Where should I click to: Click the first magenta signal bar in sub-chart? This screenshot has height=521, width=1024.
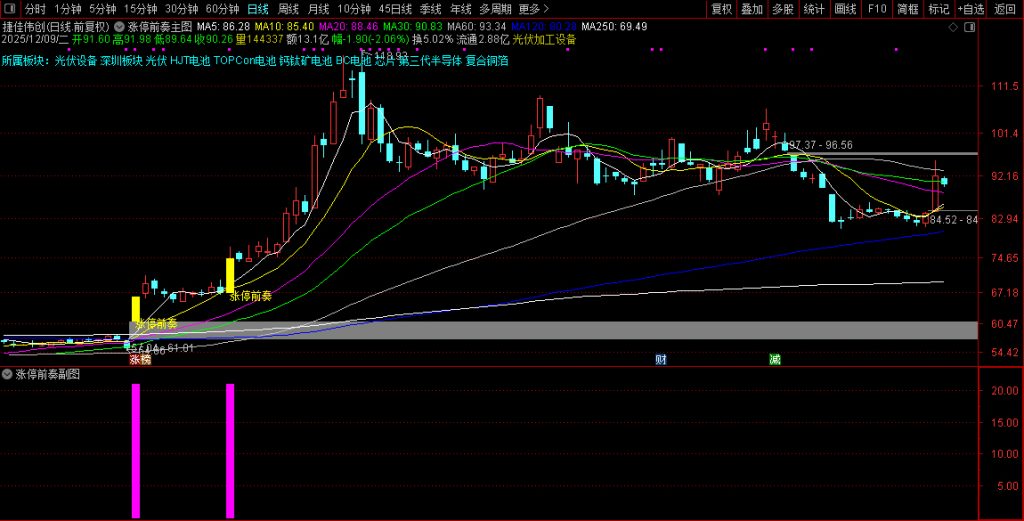click(x=136, y=450)
